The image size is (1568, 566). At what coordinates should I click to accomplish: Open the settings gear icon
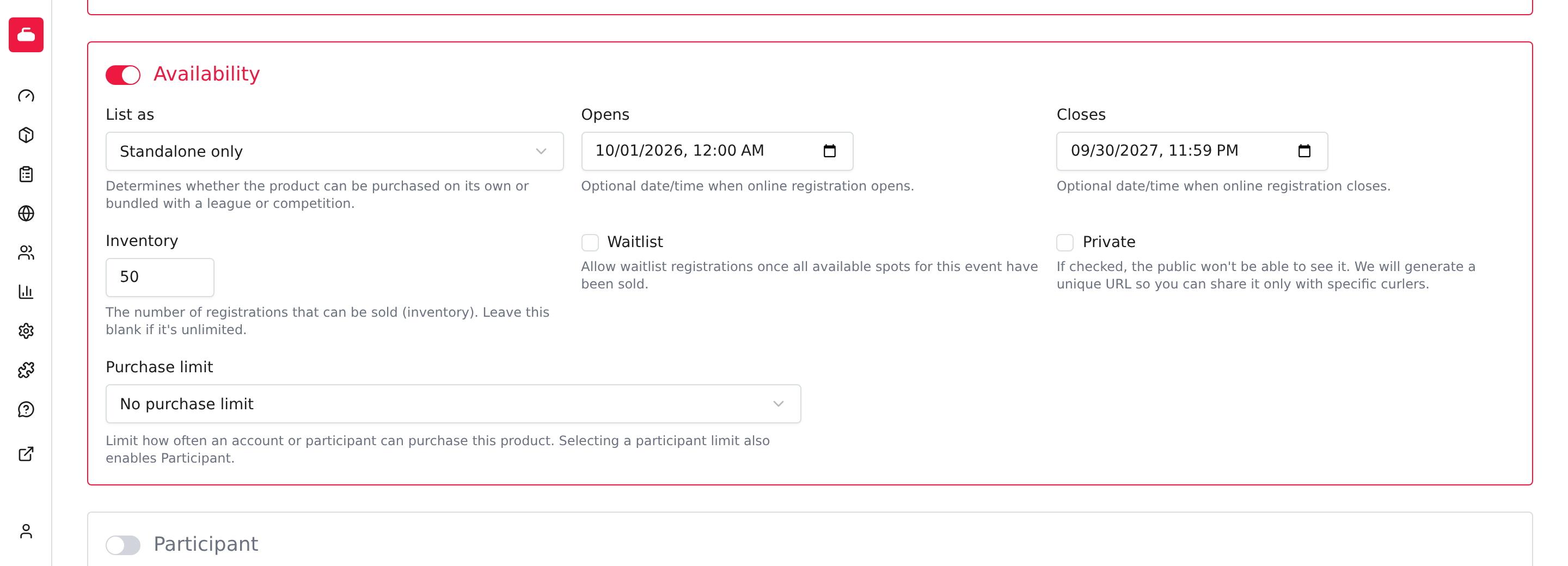pos(26,331)
